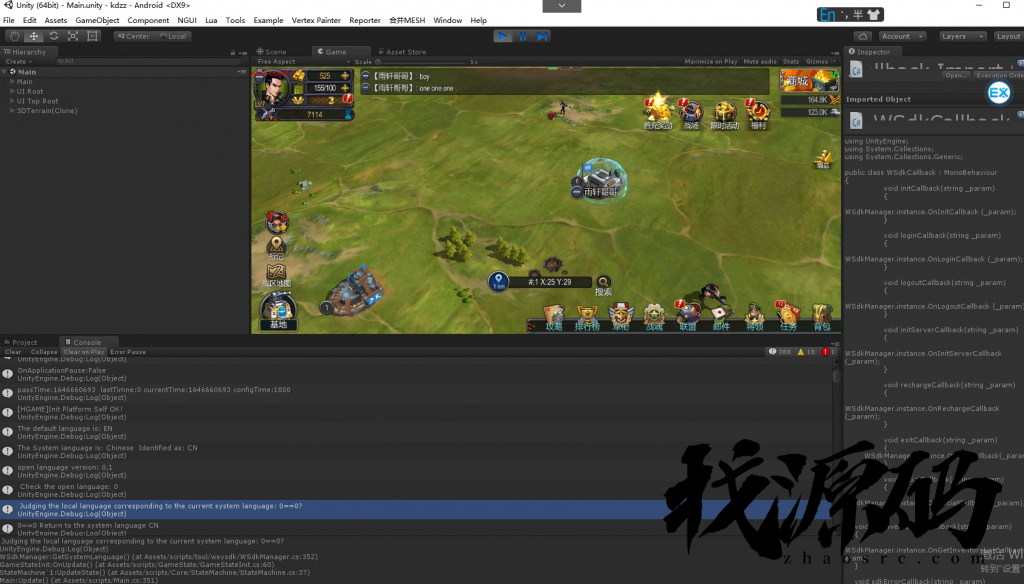Toggle Console Collapse option
Image resolution: width=1024 pixels, height=584 pixels.
[44, 352]
